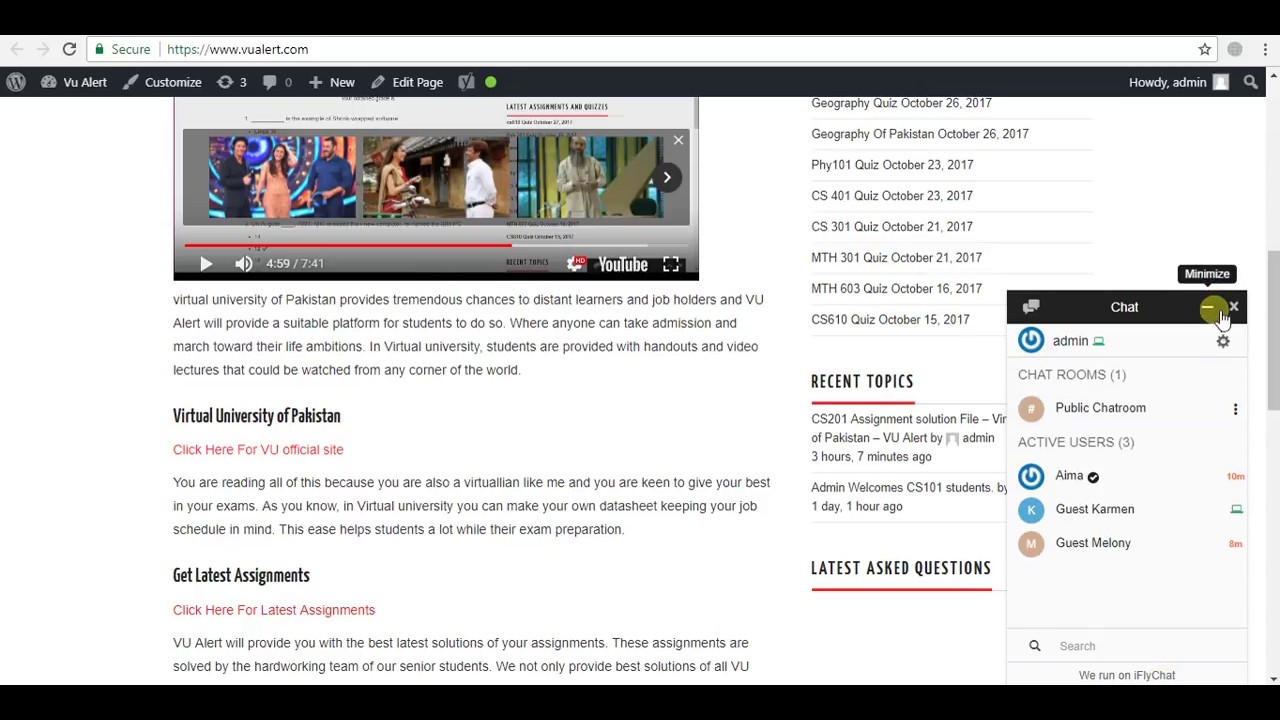This screenshot has height=720, width=1280.
Task: Open the Vu Alert site menu
Action: coord(74,82)
